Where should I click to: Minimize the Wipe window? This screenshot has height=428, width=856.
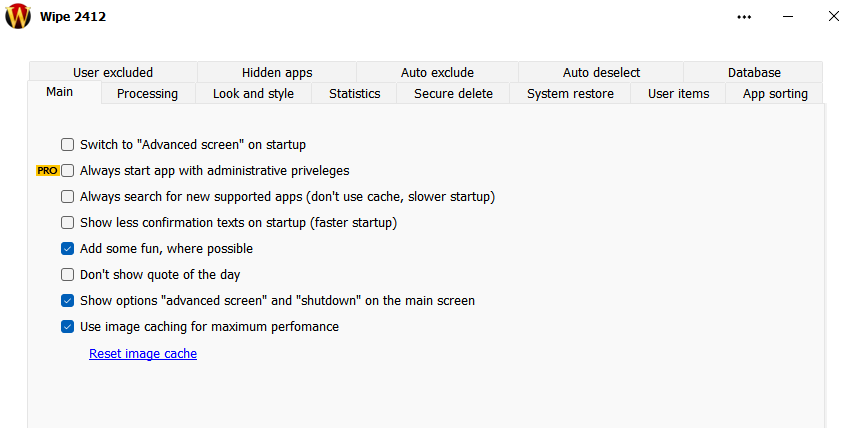(789, 16)
